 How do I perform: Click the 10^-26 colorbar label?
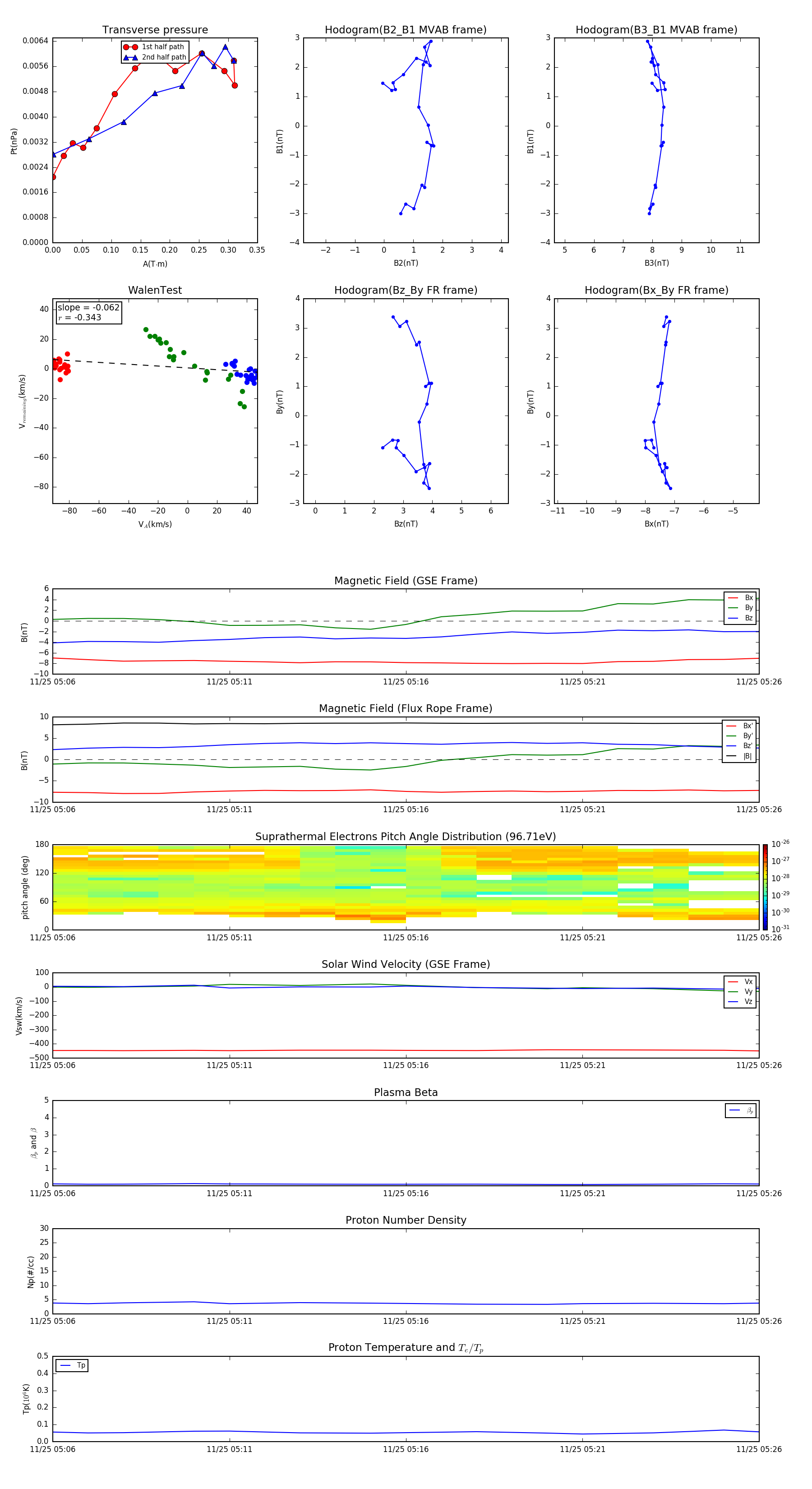tap(780, 844)
